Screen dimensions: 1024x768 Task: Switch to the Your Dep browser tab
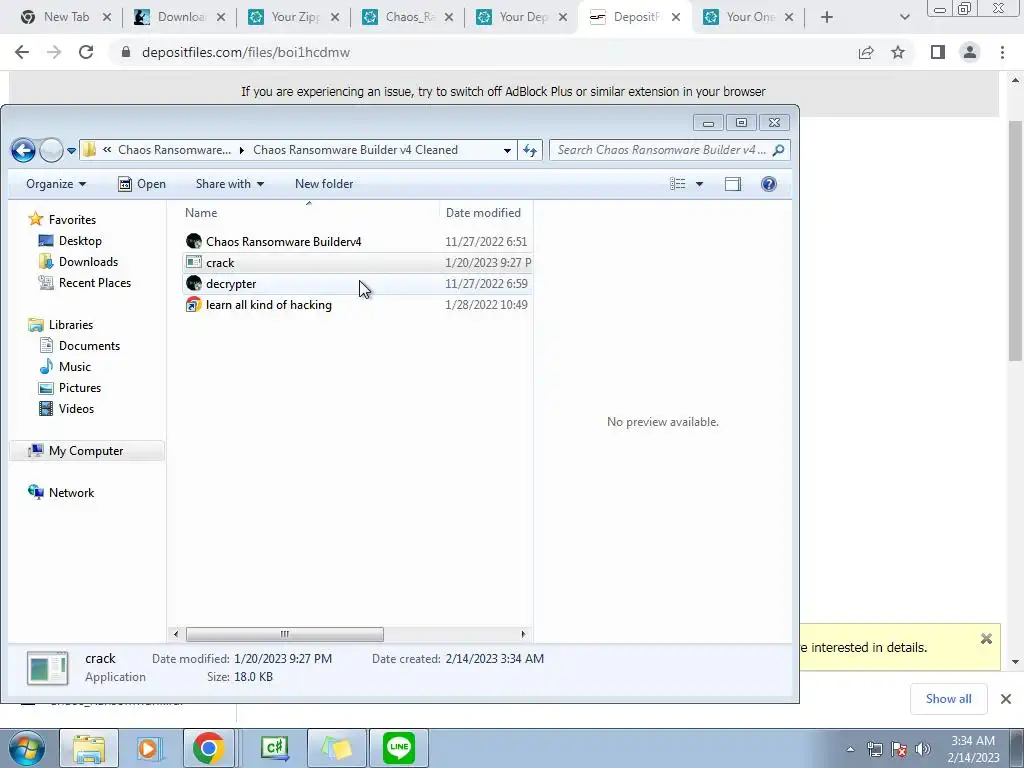[x=521, y=17]
